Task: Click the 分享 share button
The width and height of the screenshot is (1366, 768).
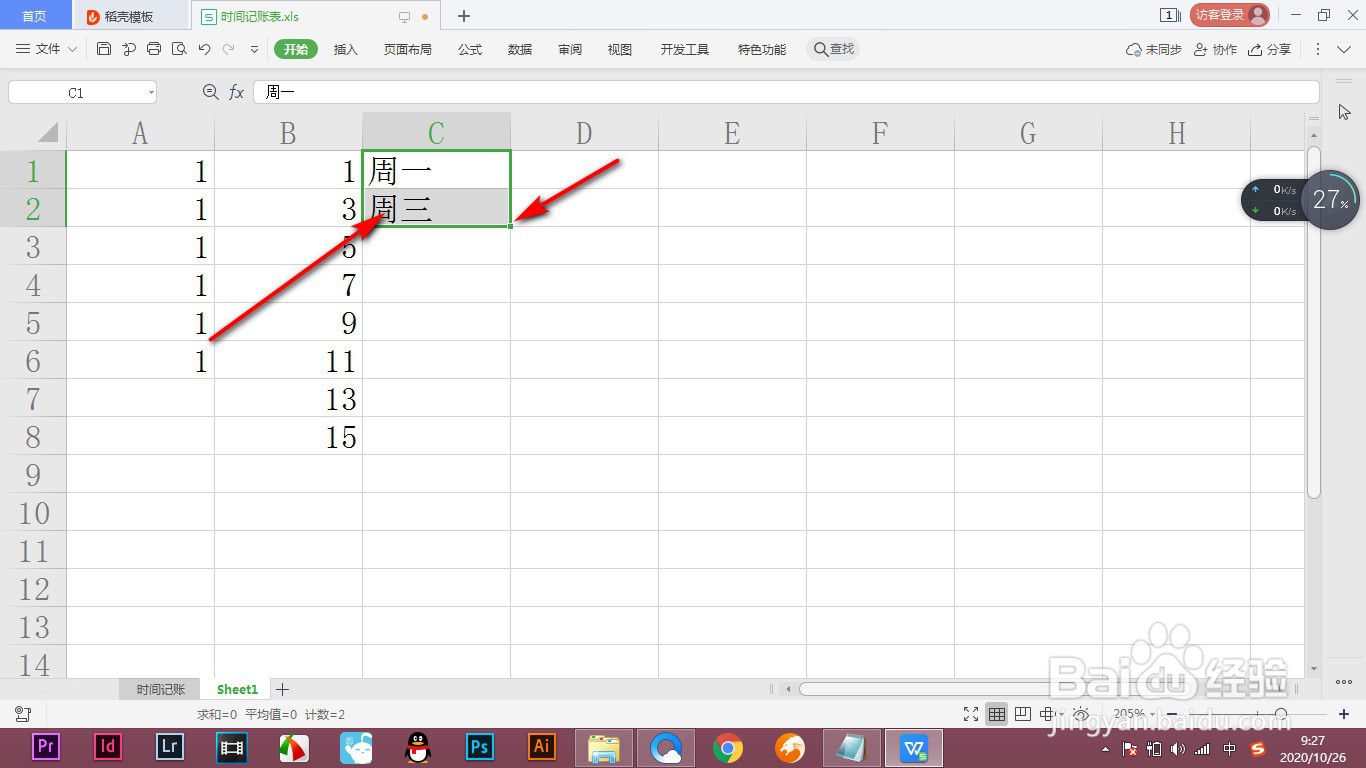Action: 1270,49
